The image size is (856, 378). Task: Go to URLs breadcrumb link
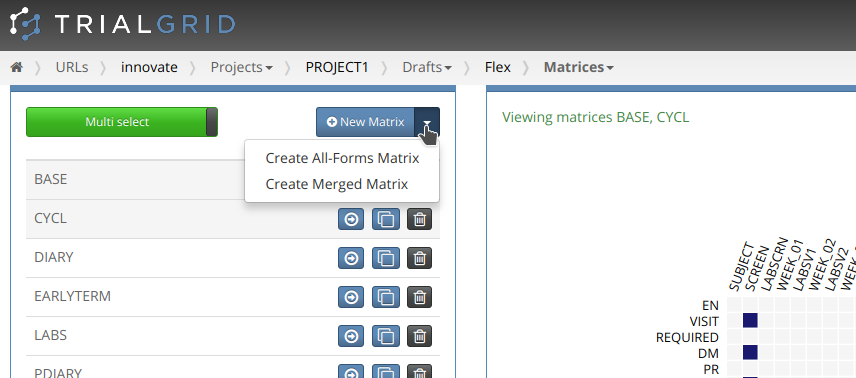(72, 67)
